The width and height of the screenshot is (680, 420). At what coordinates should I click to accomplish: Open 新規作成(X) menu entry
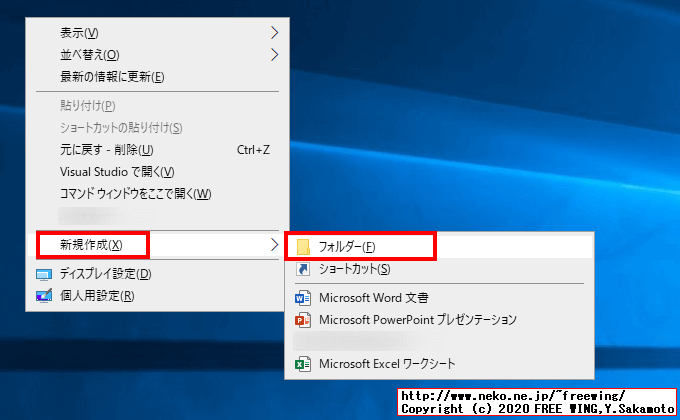click(x=157, y=245)
